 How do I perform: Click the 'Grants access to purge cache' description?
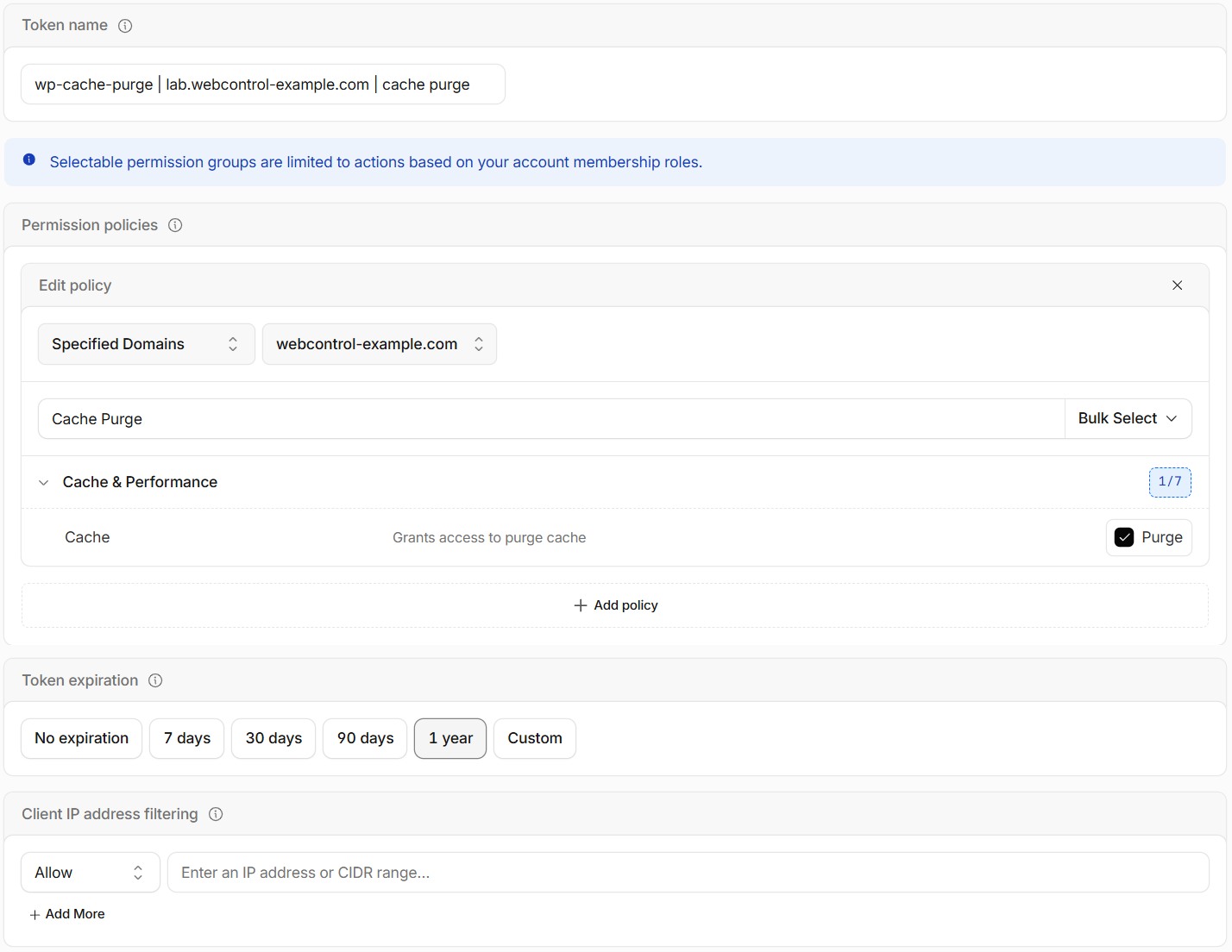coord(489,538)
